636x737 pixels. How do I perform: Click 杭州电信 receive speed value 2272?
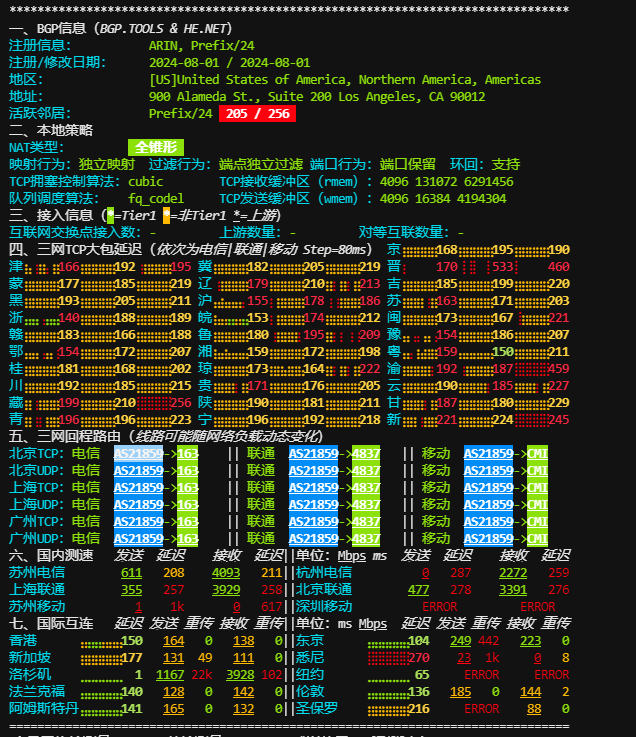pyautogui.click(x=513, y=572)
